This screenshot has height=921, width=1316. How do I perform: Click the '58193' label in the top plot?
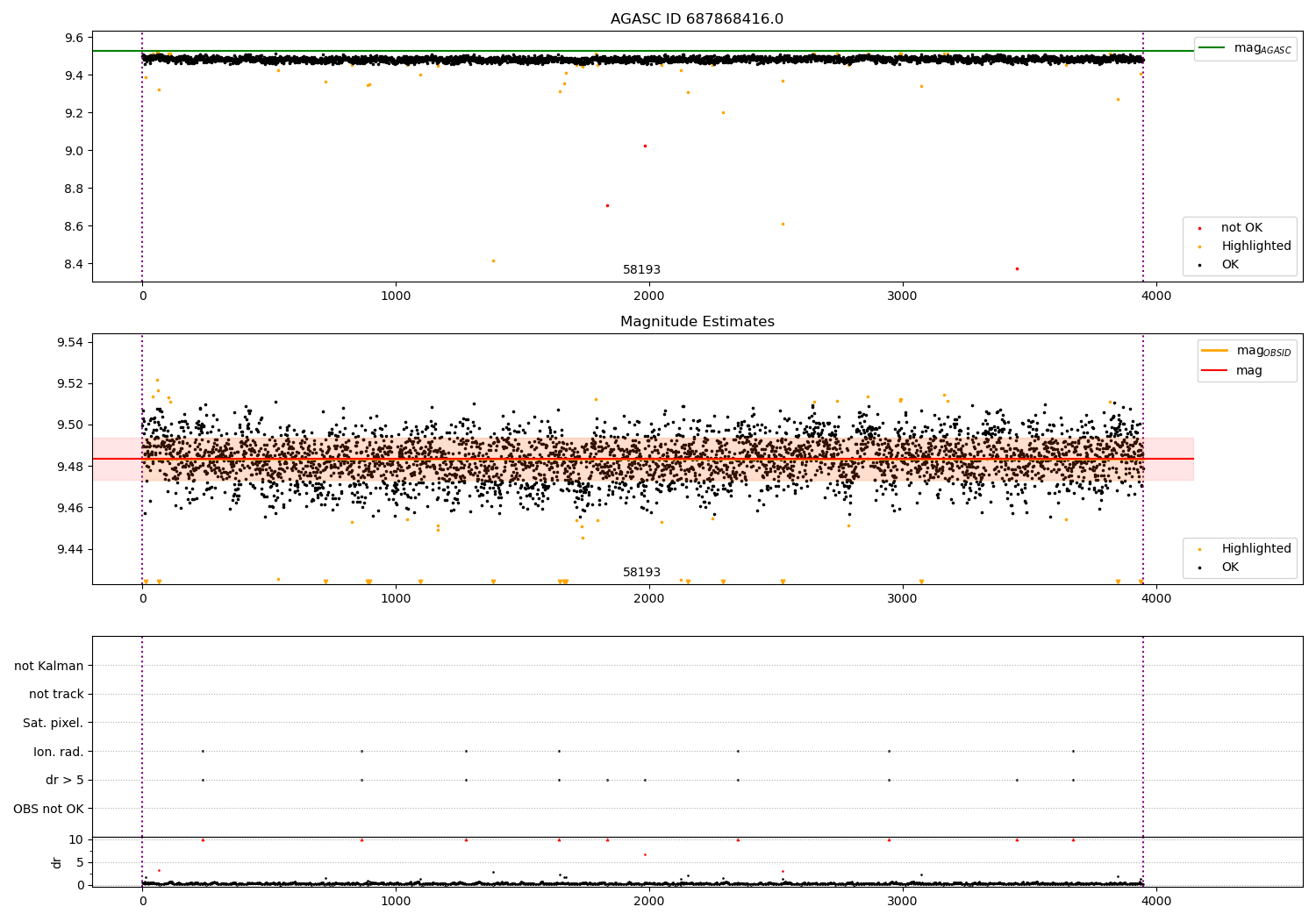tap(641, 270)
